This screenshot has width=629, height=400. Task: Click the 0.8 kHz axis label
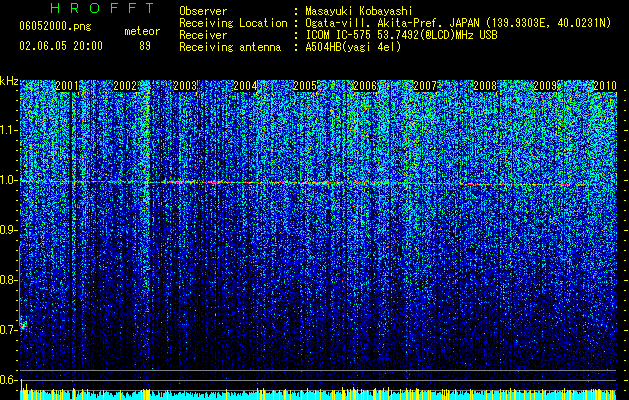tap(9, 280)
